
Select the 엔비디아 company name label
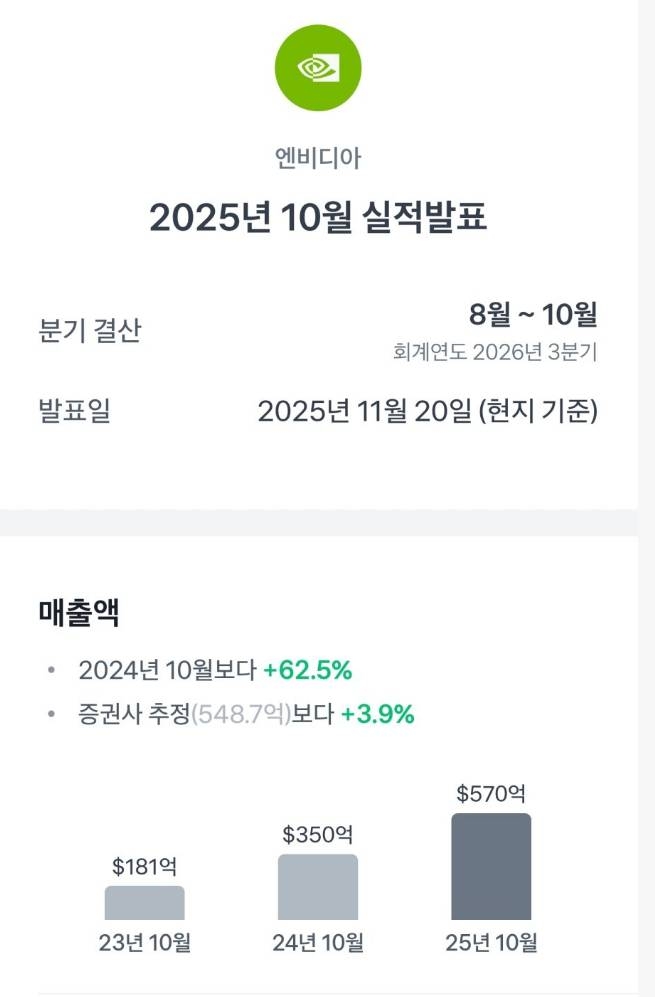click(x=318, y=157)
